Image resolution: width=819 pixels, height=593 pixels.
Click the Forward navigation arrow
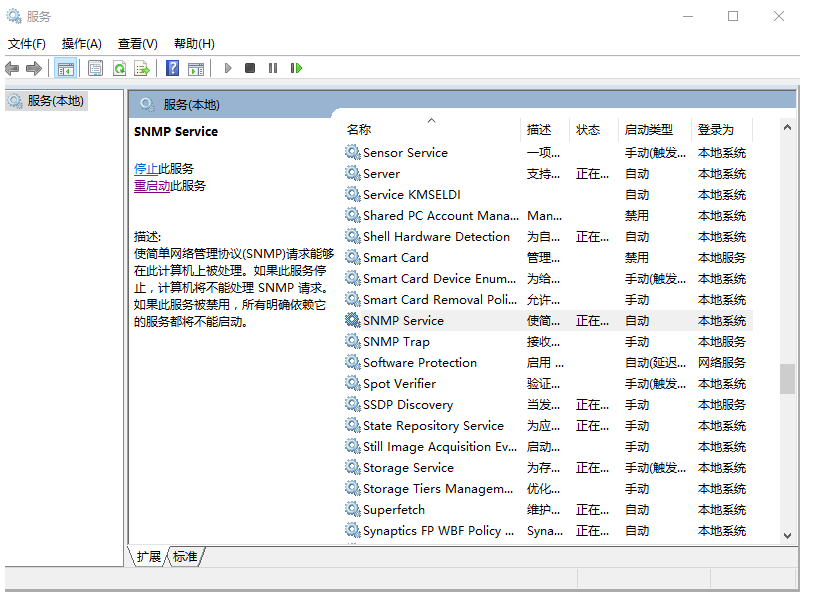tap(33, 67)
